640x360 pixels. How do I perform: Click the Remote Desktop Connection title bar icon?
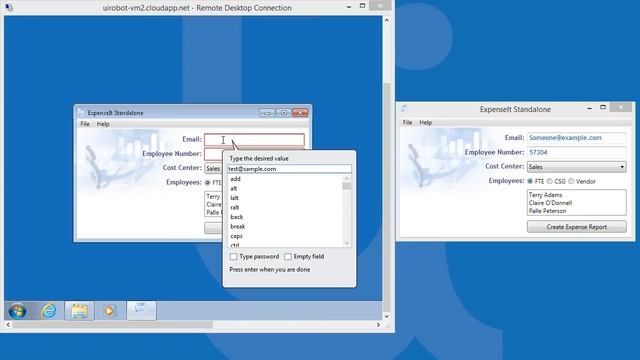click(9, 7)
